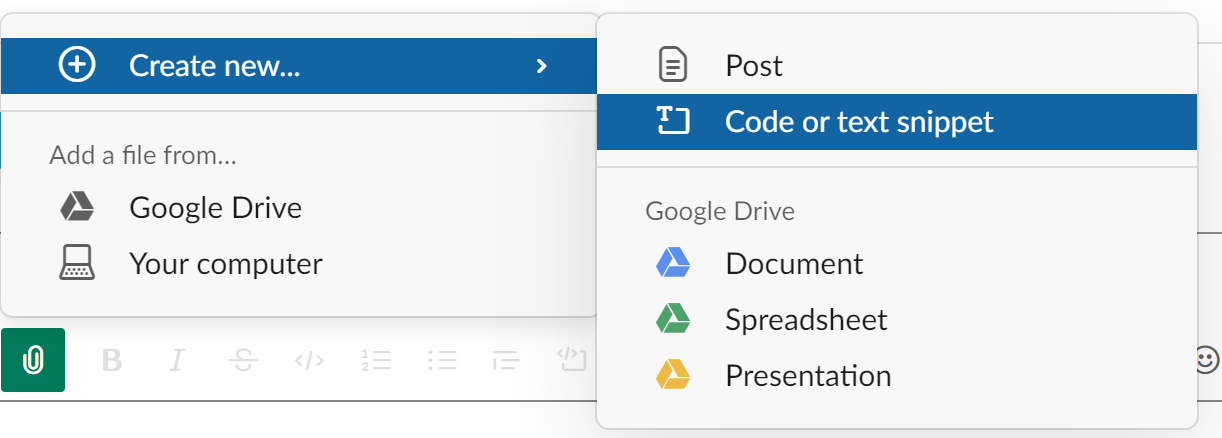Image resolution: width=1222 pixels, height=438 pixels.
Task: Toggle bold formatting
Action: 112,360
